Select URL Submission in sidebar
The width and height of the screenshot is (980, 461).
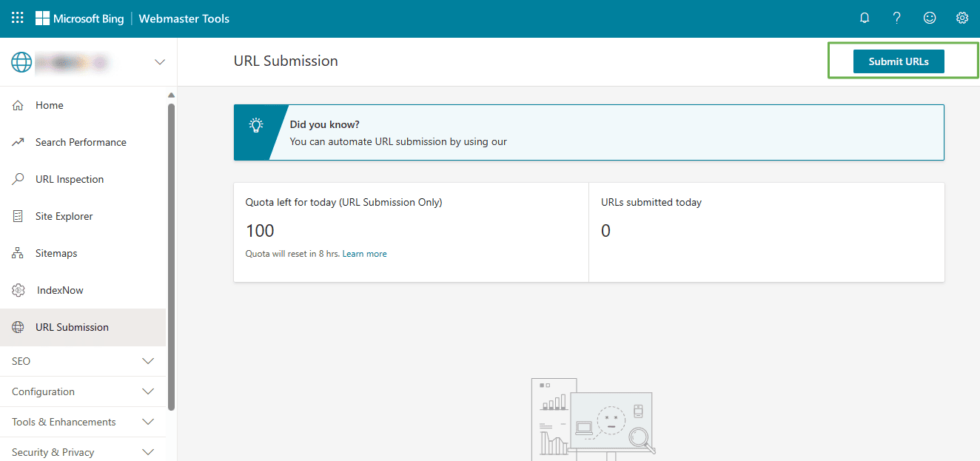tap(83, 327)
